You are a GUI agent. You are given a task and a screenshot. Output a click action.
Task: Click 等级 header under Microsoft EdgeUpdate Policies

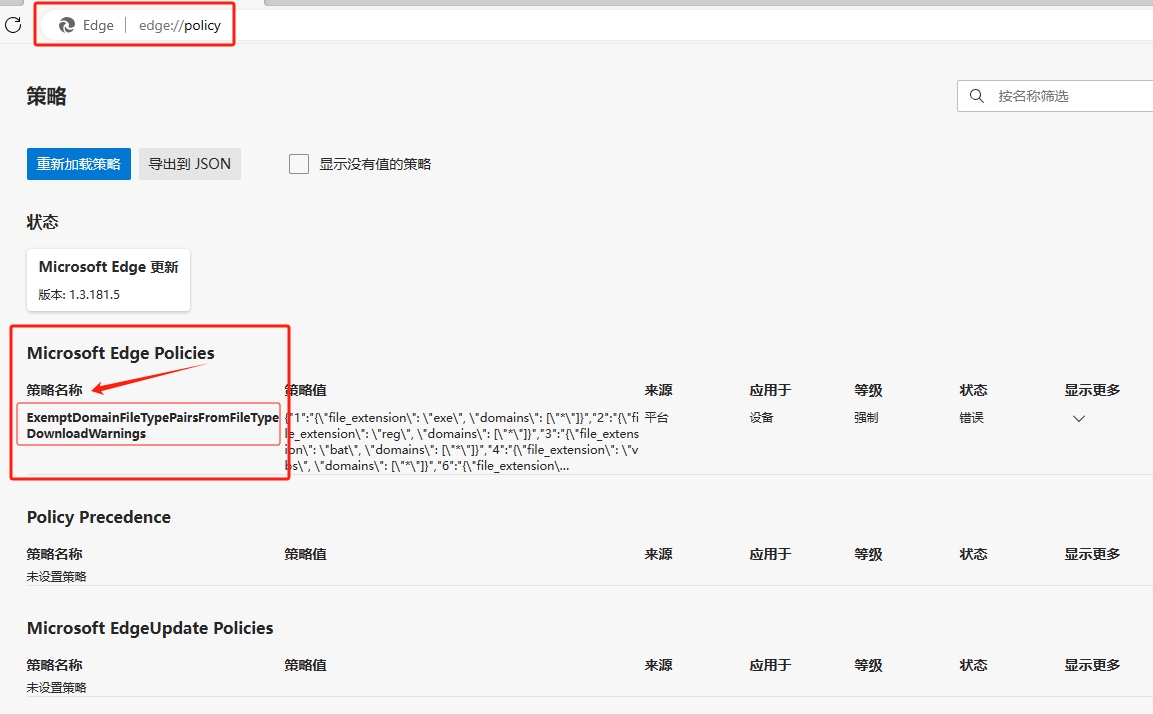[x=868, y=665]
